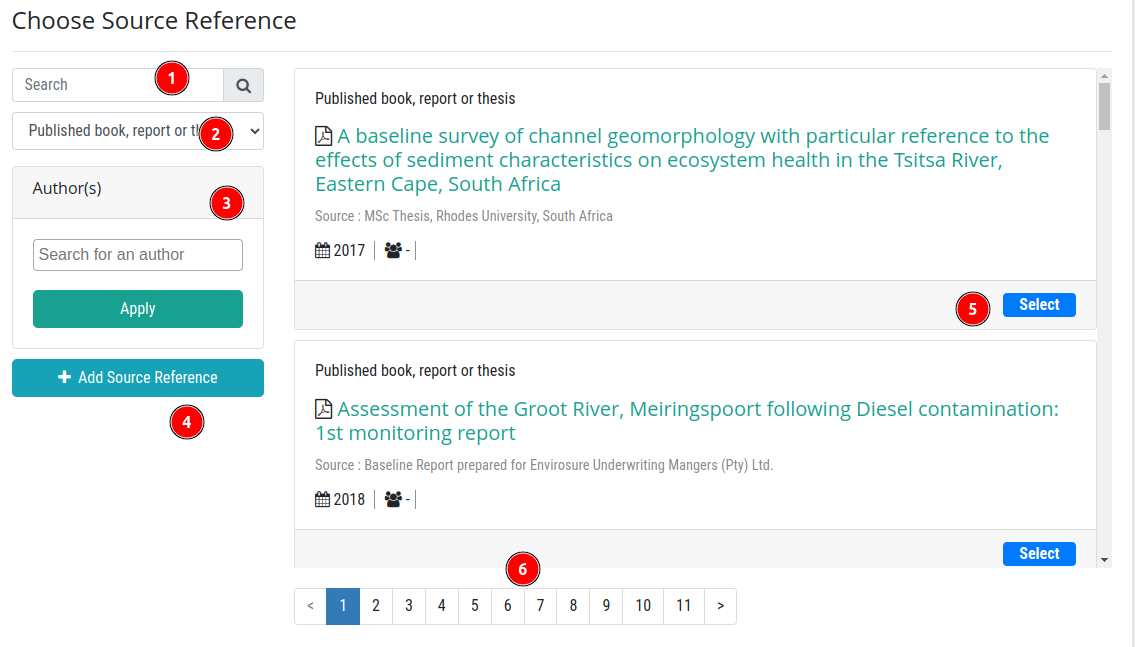Viewport: 1135px width, 647px height.
Task: Click the scrollbar down arrow of the results list
Action: pyautogui.click(x=1104, y=559)
